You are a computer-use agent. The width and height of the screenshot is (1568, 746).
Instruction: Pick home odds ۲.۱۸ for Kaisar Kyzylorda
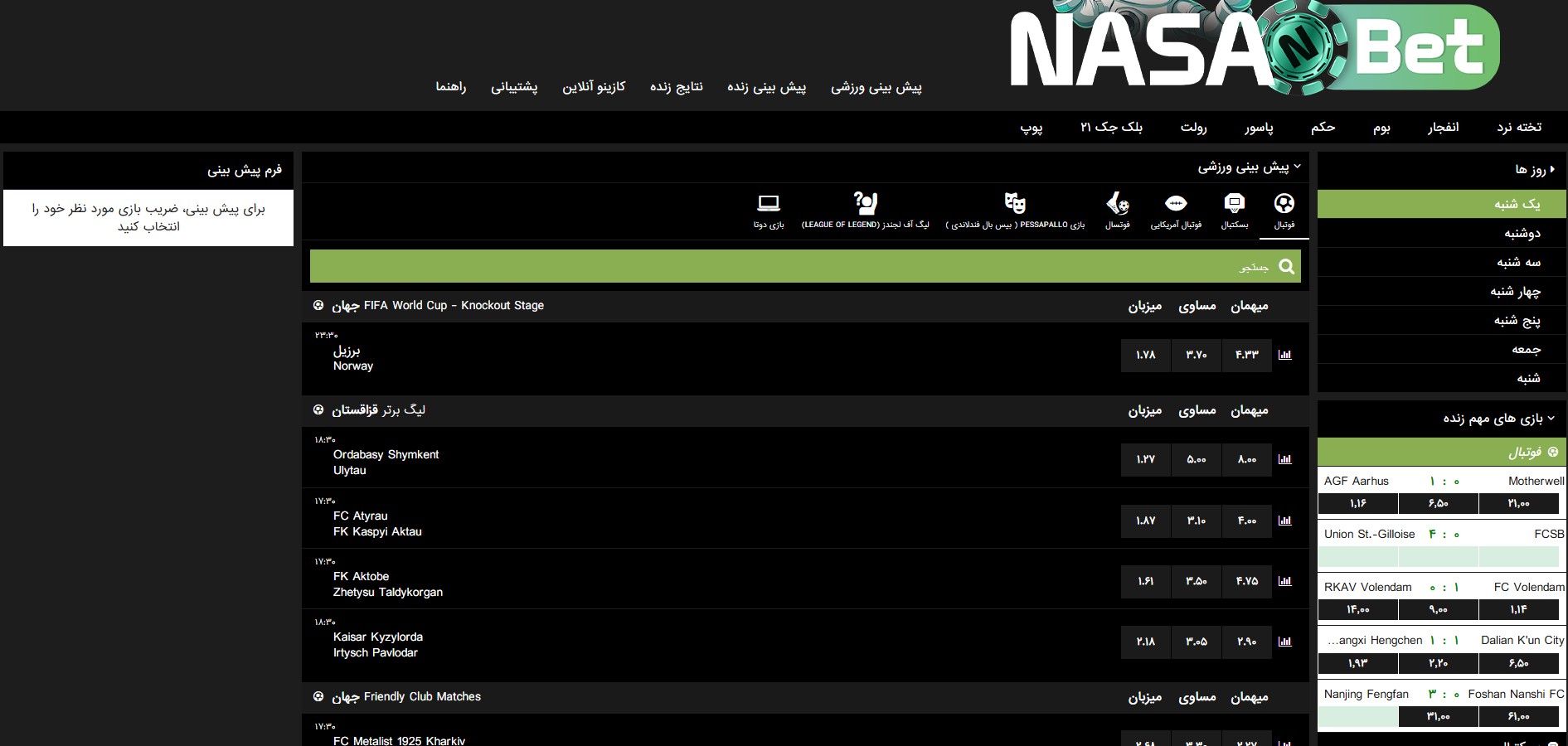1145,642
